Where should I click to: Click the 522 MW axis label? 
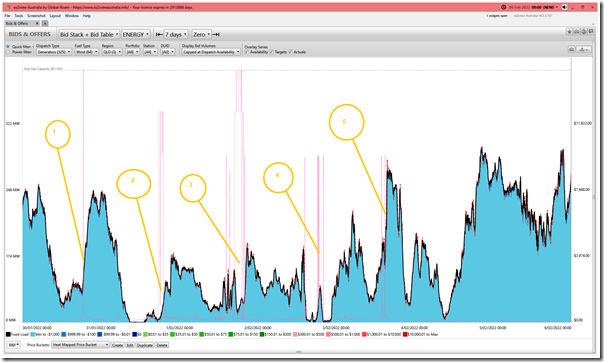(x=13, y=124)
